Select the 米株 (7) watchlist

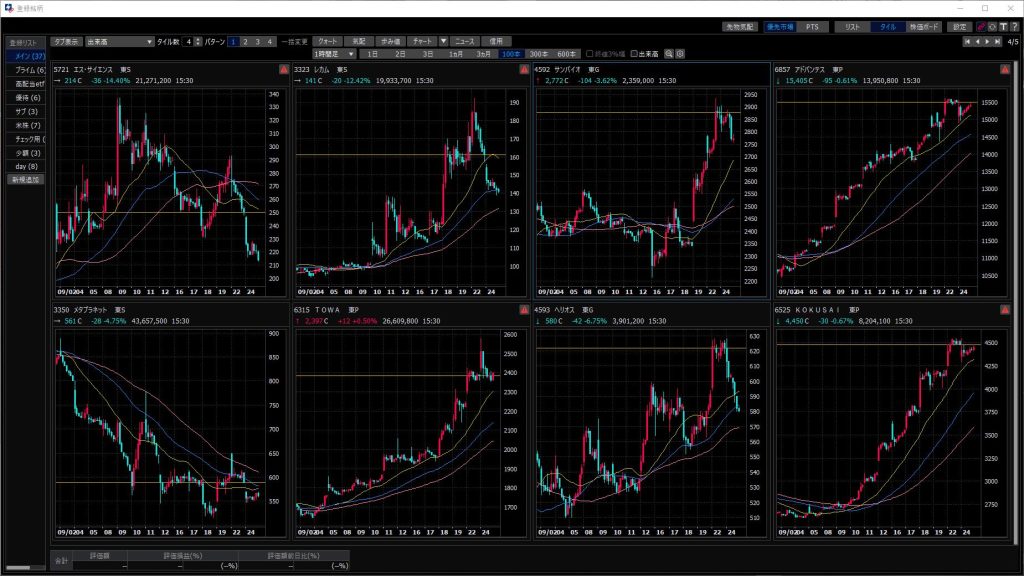click(26, 125)
